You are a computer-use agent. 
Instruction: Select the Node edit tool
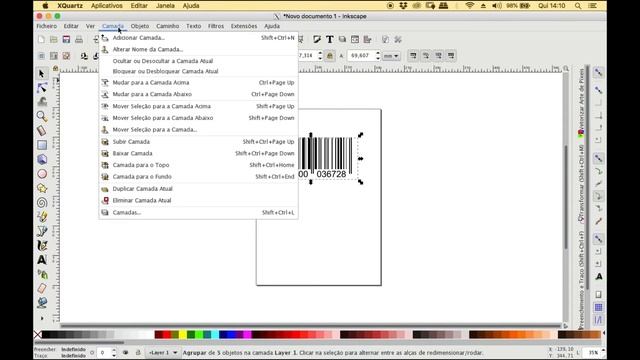(x=42, y=87)
